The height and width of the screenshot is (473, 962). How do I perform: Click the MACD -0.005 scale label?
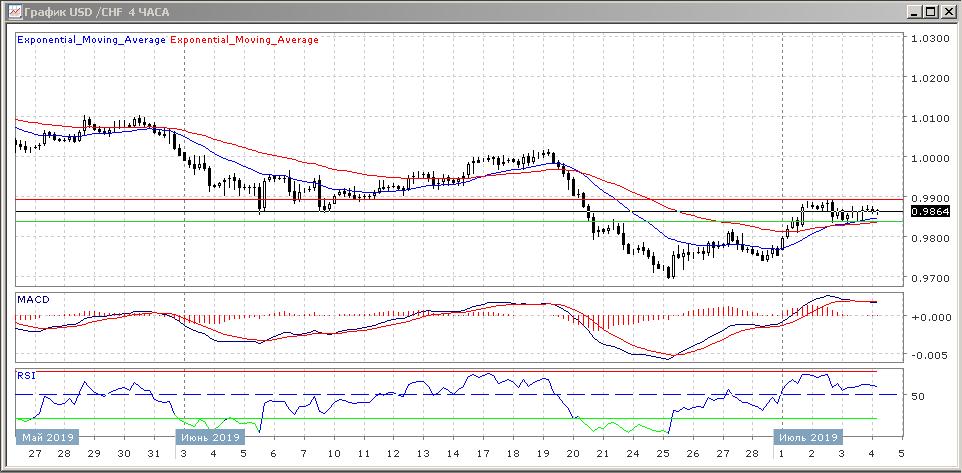tap(929, 356)
